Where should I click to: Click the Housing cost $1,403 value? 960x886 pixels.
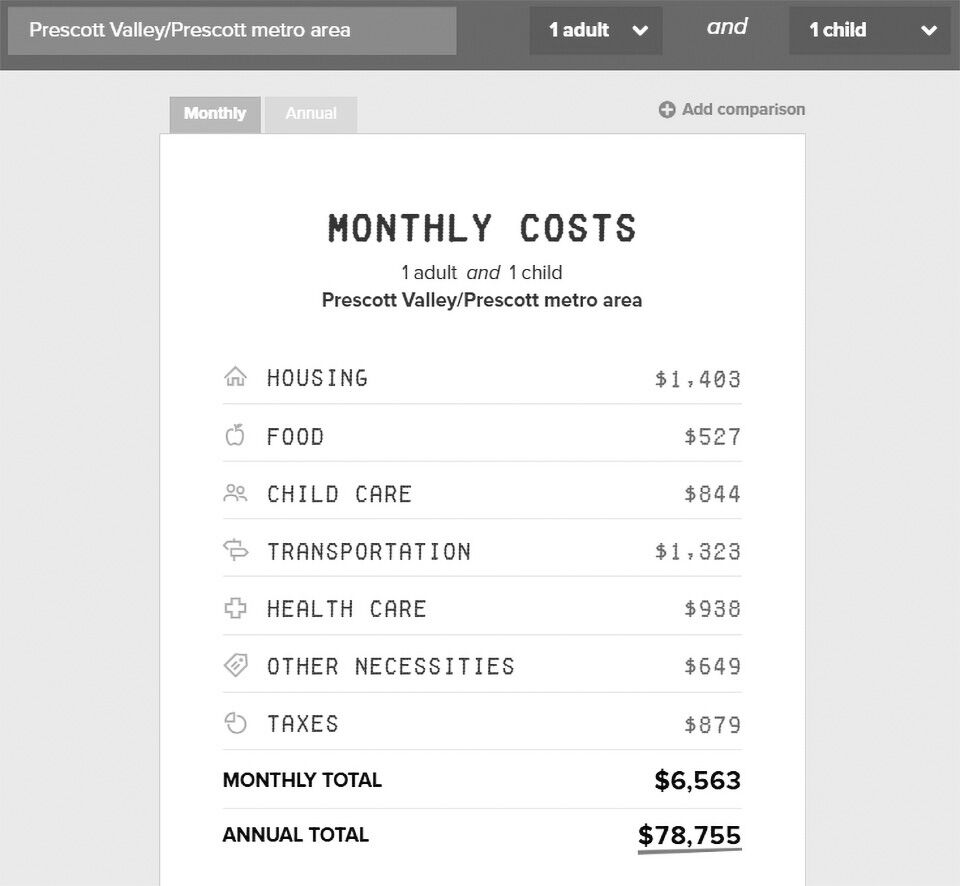click(698, 379)
